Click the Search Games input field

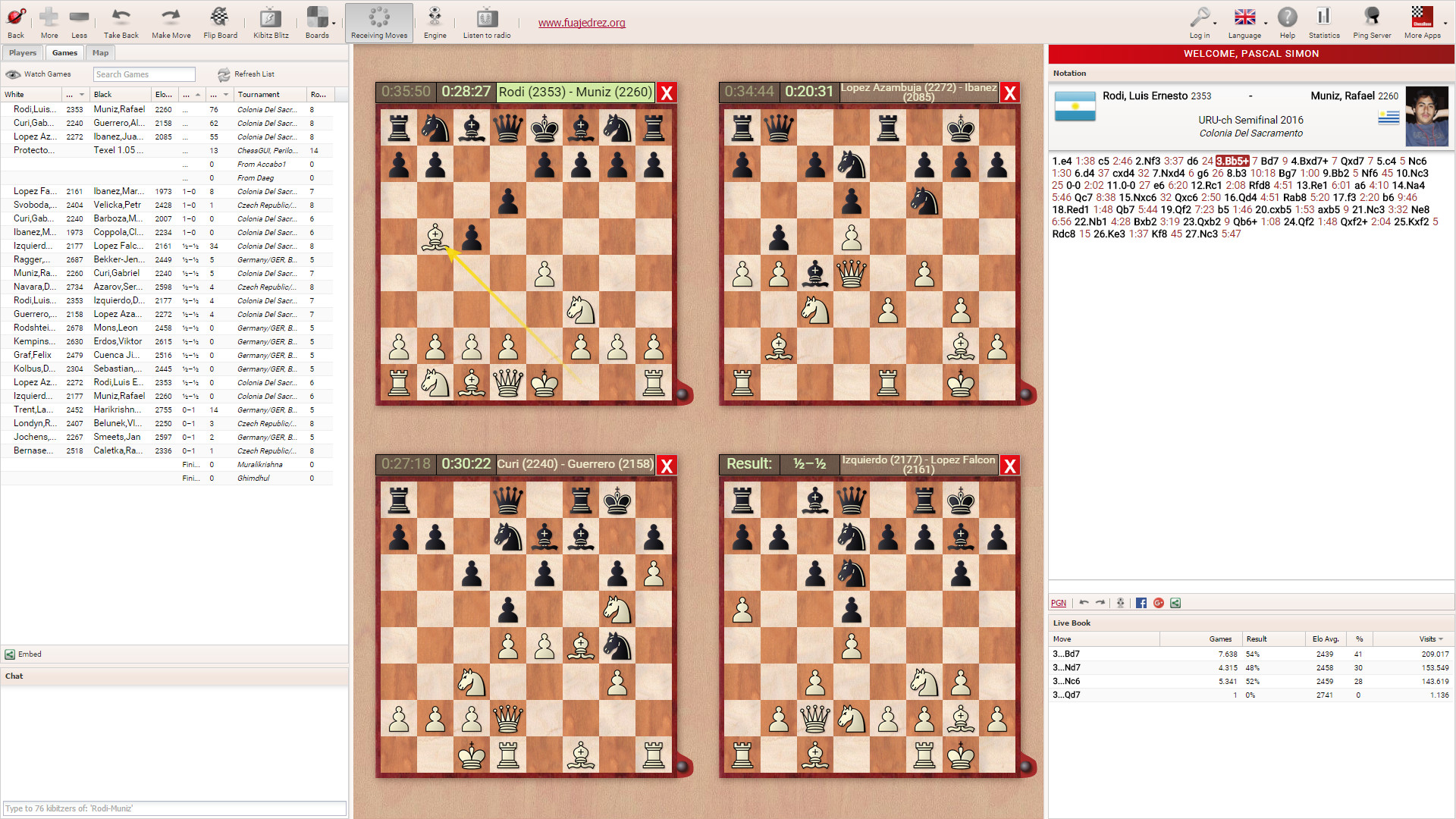point(144,74)
